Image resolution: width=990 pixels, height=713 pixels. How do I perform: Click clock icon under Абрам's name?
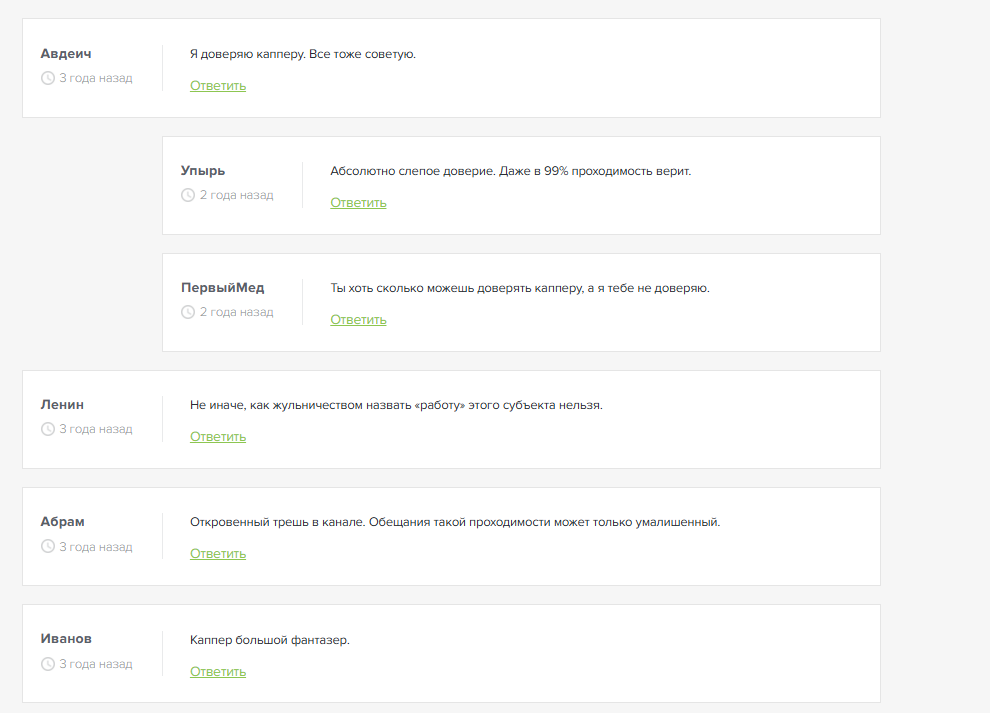tap(47, 547)
